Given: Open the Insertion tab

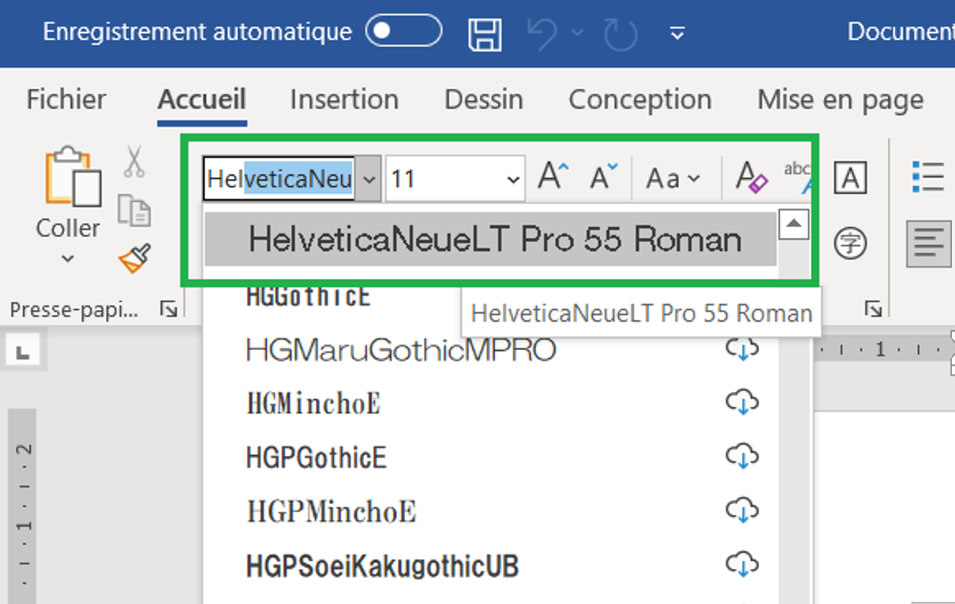Looking at the screenshot, I should [344, 100].
